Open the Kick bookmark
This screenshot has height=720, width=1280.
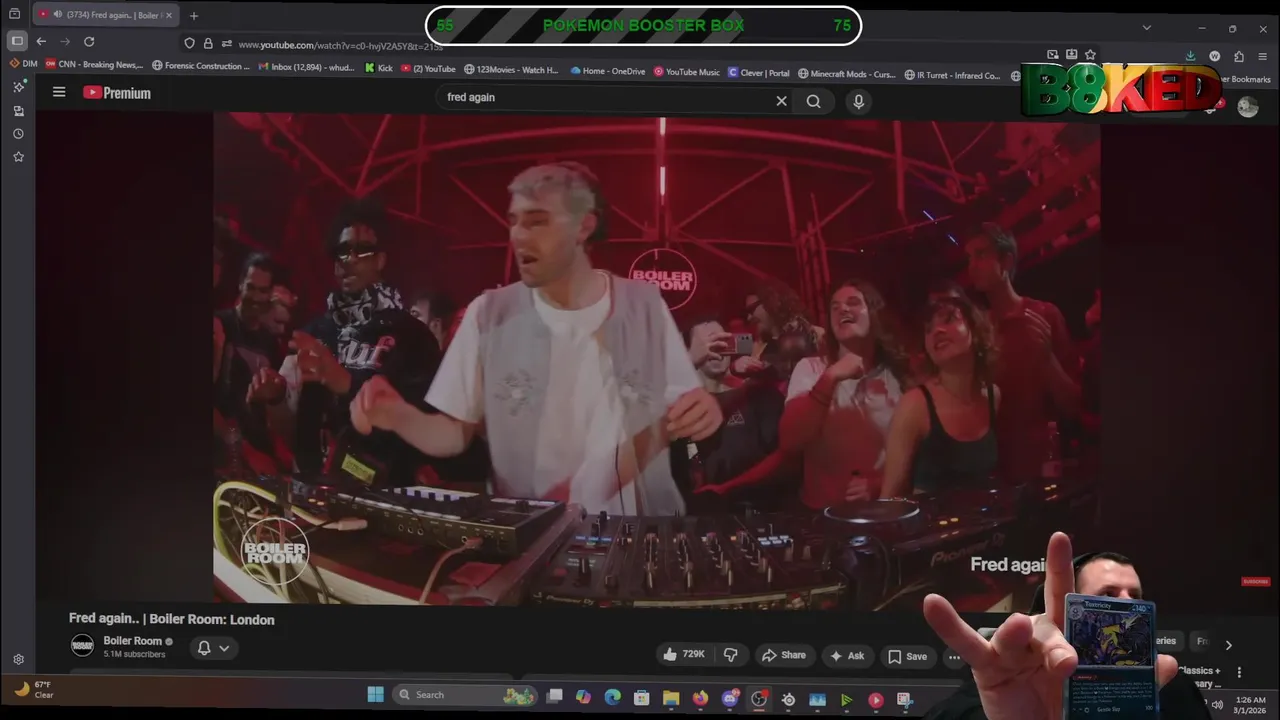click(378, 69)
